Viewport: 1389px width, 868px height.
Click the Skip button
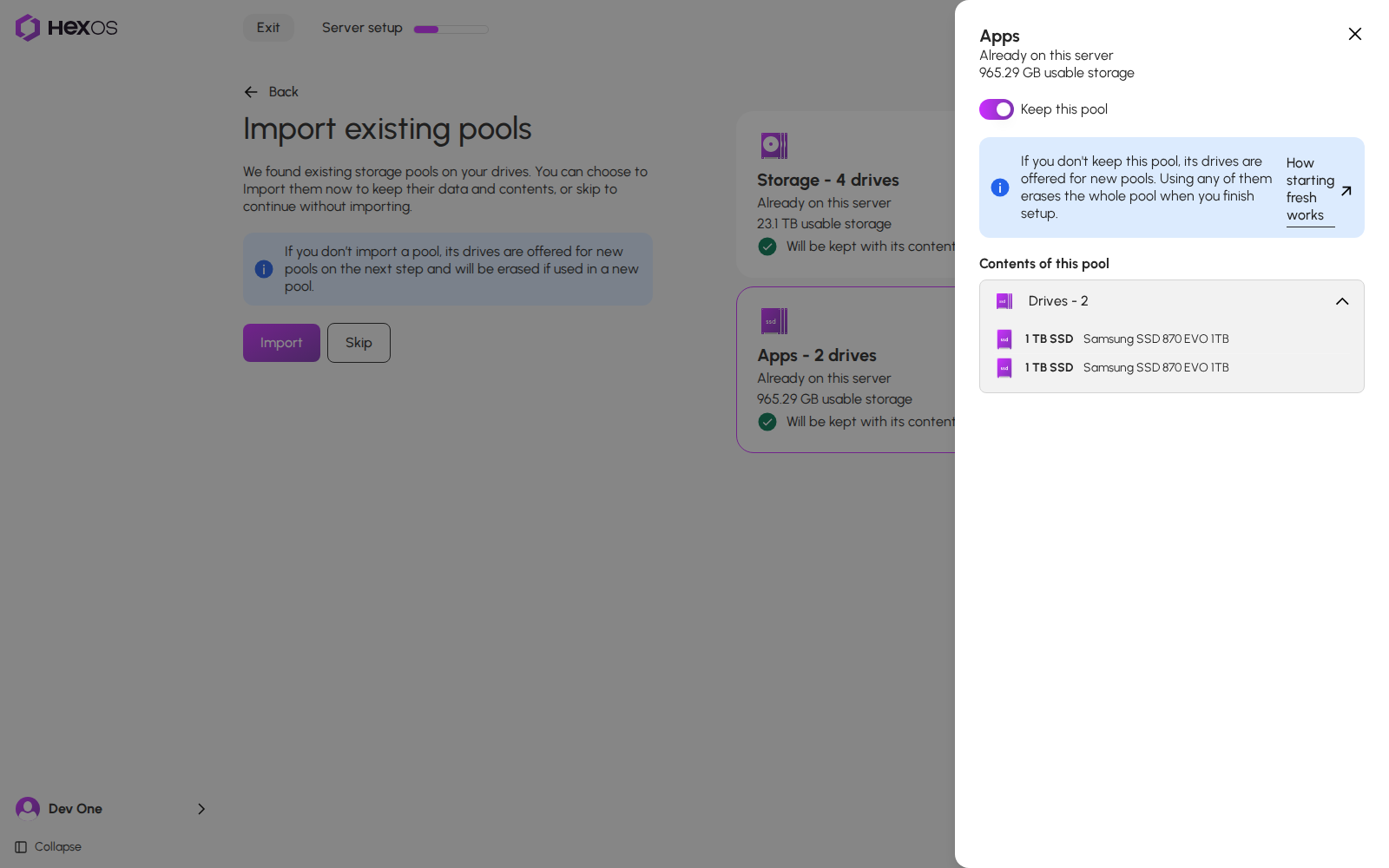pyautogui.click(x=359, y=343)
